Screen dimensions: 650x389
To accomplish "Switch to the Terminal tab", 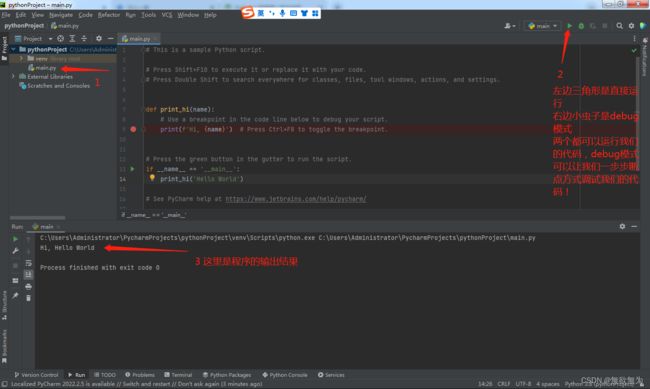I will (x=178, y=375).
